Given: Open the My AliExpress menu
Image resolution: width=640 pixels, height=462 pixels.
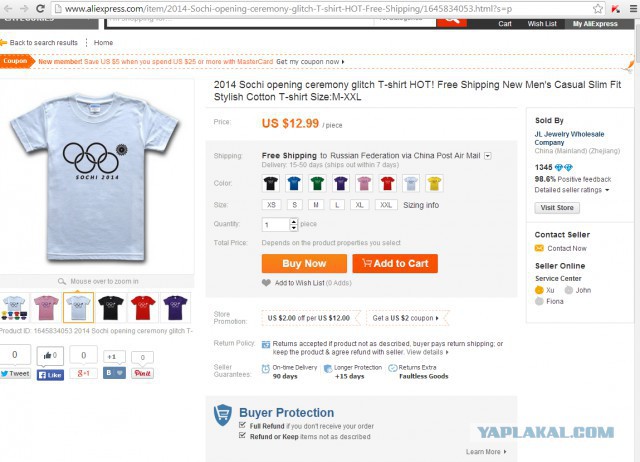Looking at the screenshot, I should point(597,24).
